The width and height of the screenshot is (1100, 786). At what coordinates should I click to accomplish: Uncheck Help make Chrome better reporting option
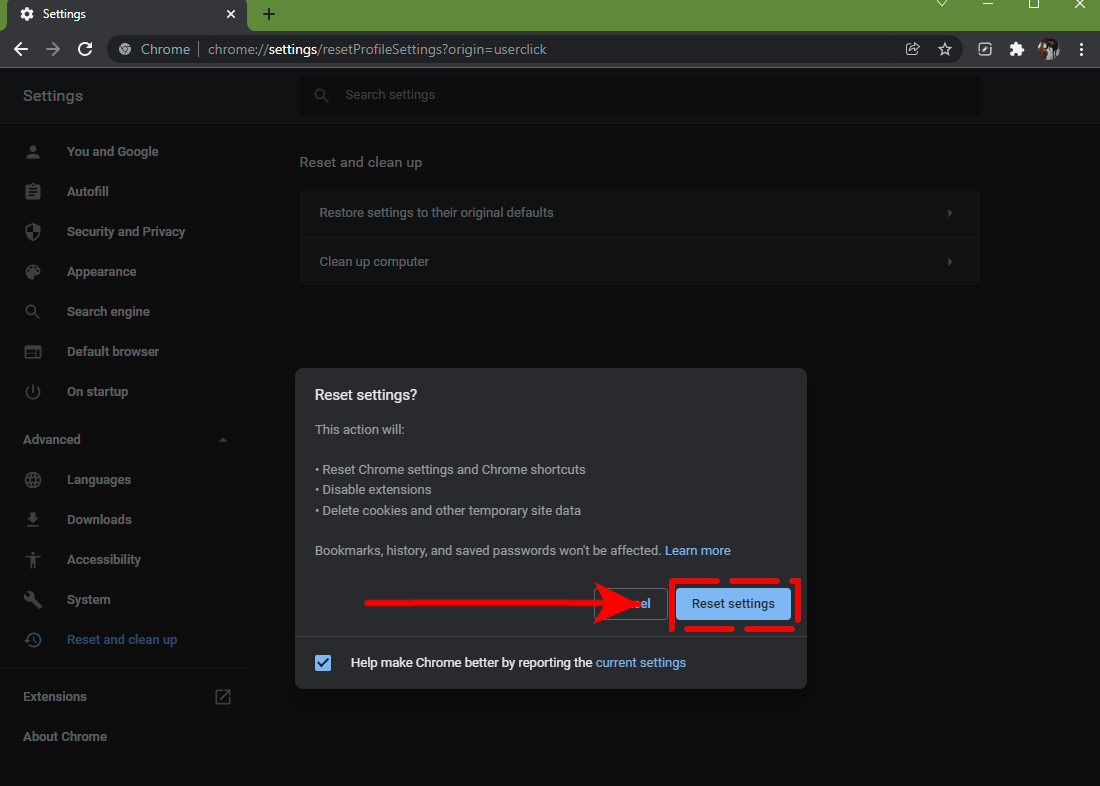pos(323,662)
